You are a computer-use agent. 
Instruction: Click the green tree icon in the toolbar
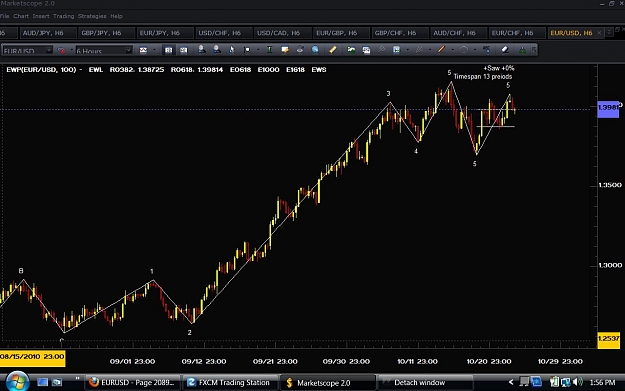[x=522, y=50]
